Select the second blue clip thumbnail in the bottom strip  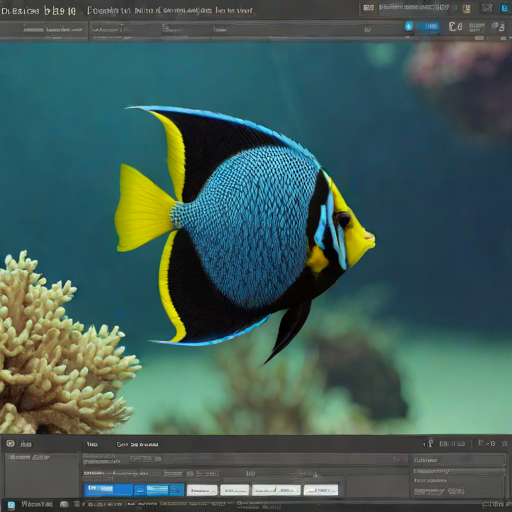click(159, 490)
